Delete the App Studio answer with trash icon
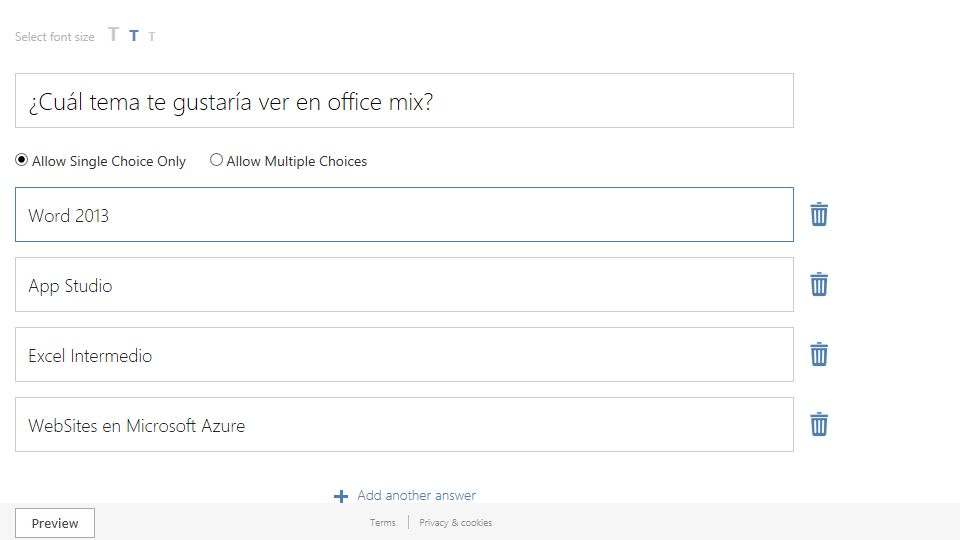 tap(819, 284)
